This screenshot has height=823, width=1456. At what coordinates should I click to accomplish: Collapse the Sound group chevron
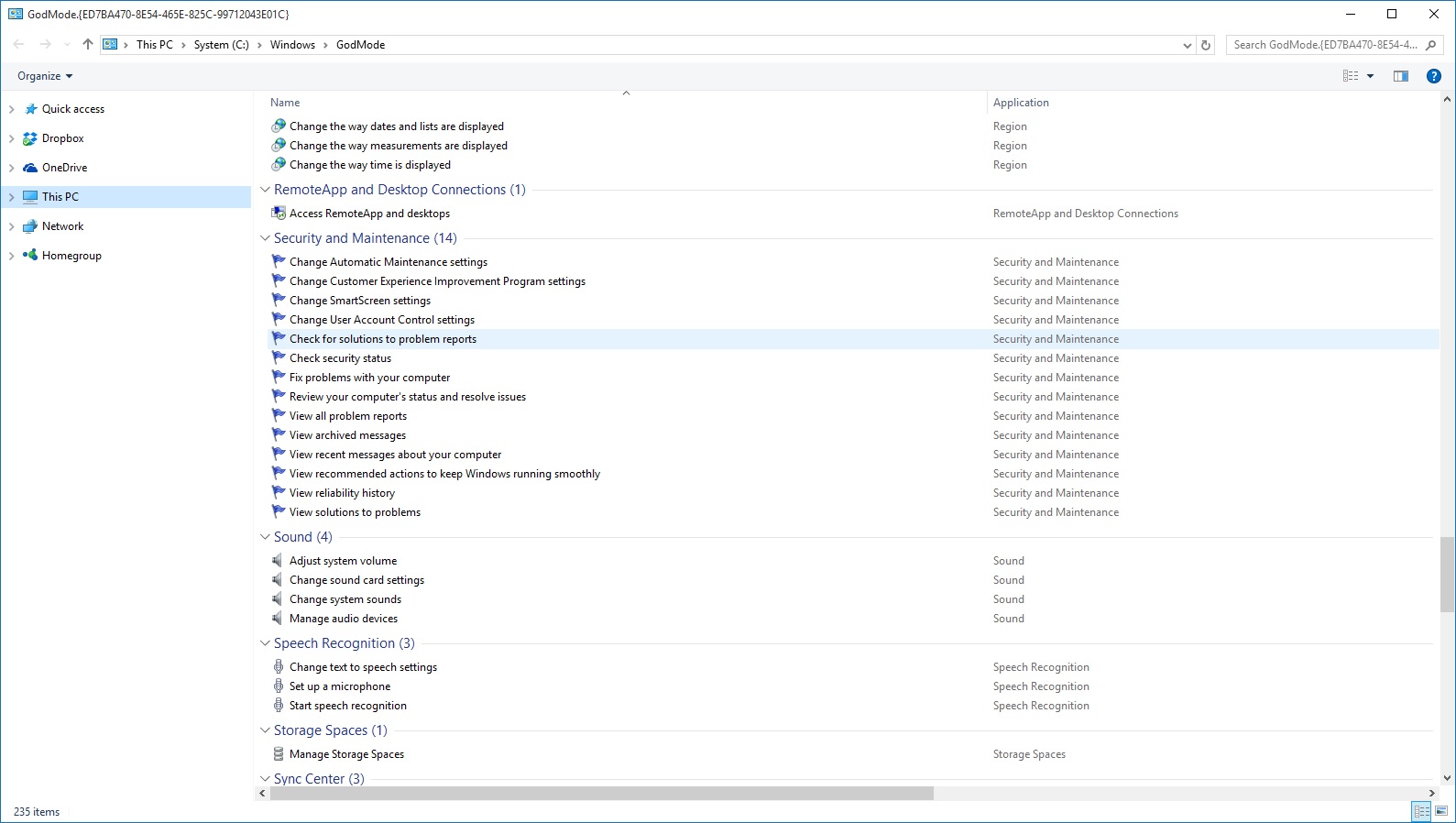(265, 537)
